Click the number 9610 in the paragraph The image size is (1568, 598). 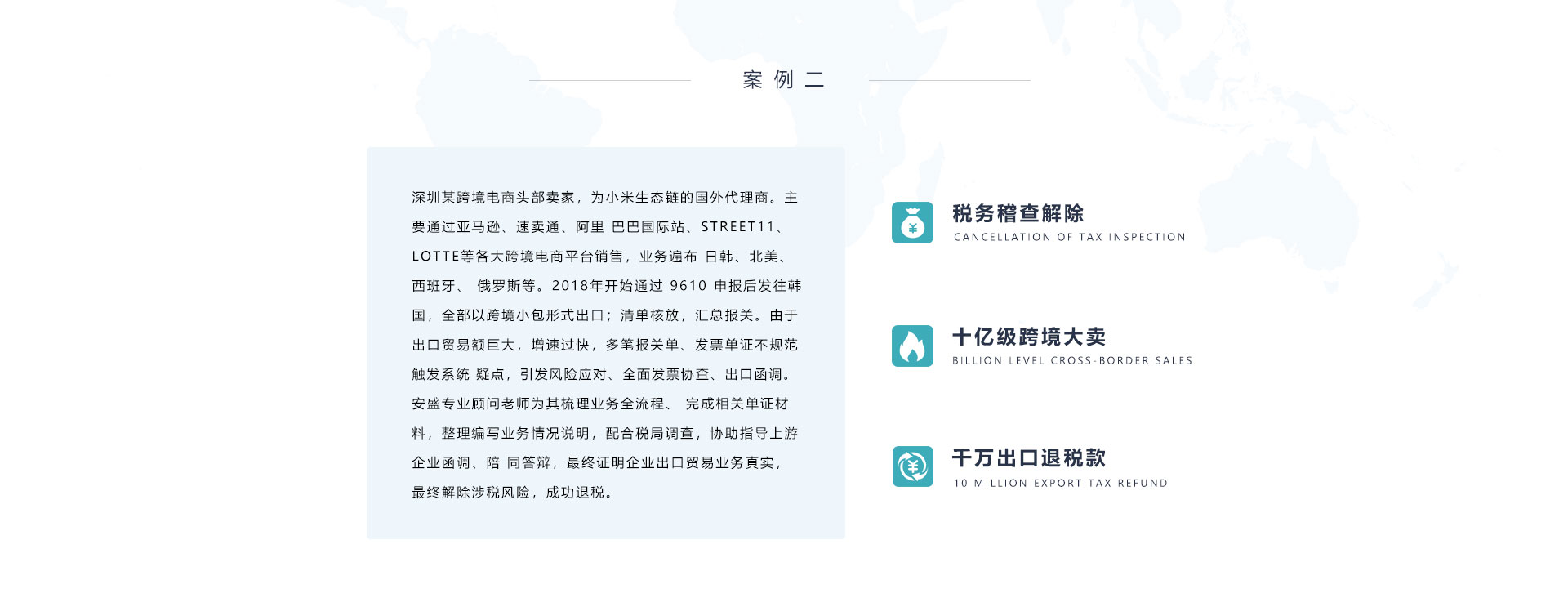(688, 286)
